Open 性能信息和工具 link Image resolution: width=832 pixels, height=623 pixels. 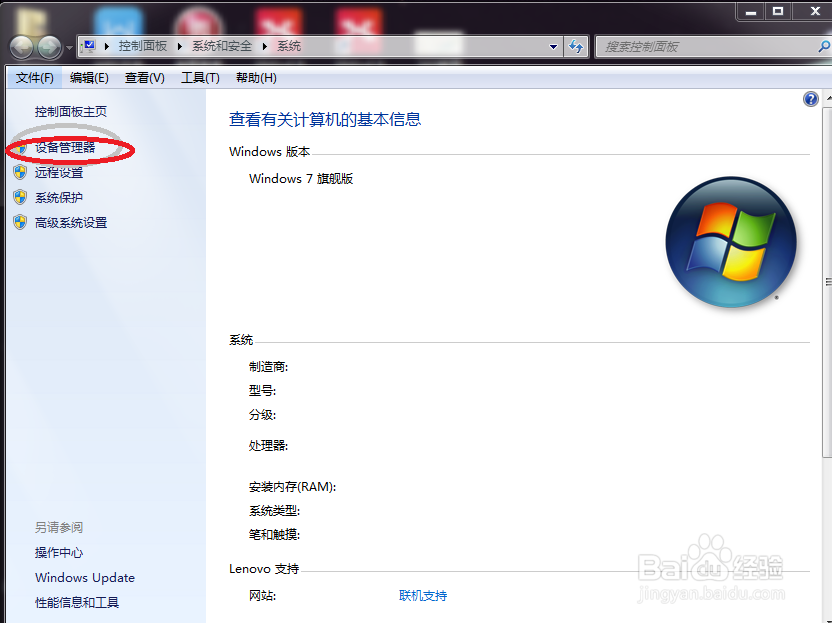pos(76,602)
